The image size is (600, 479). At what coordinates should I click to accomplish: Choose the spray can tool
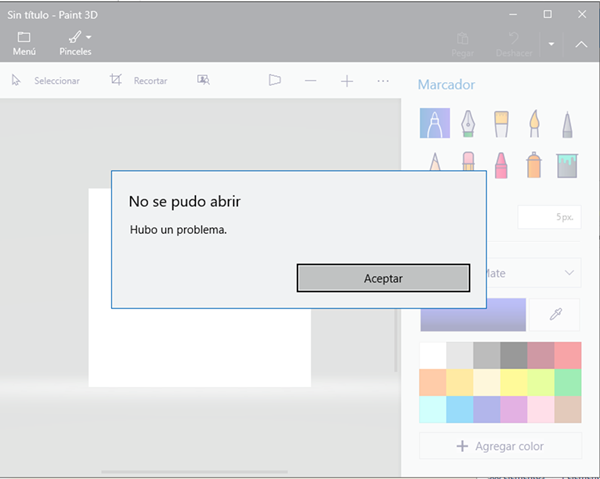534,164
